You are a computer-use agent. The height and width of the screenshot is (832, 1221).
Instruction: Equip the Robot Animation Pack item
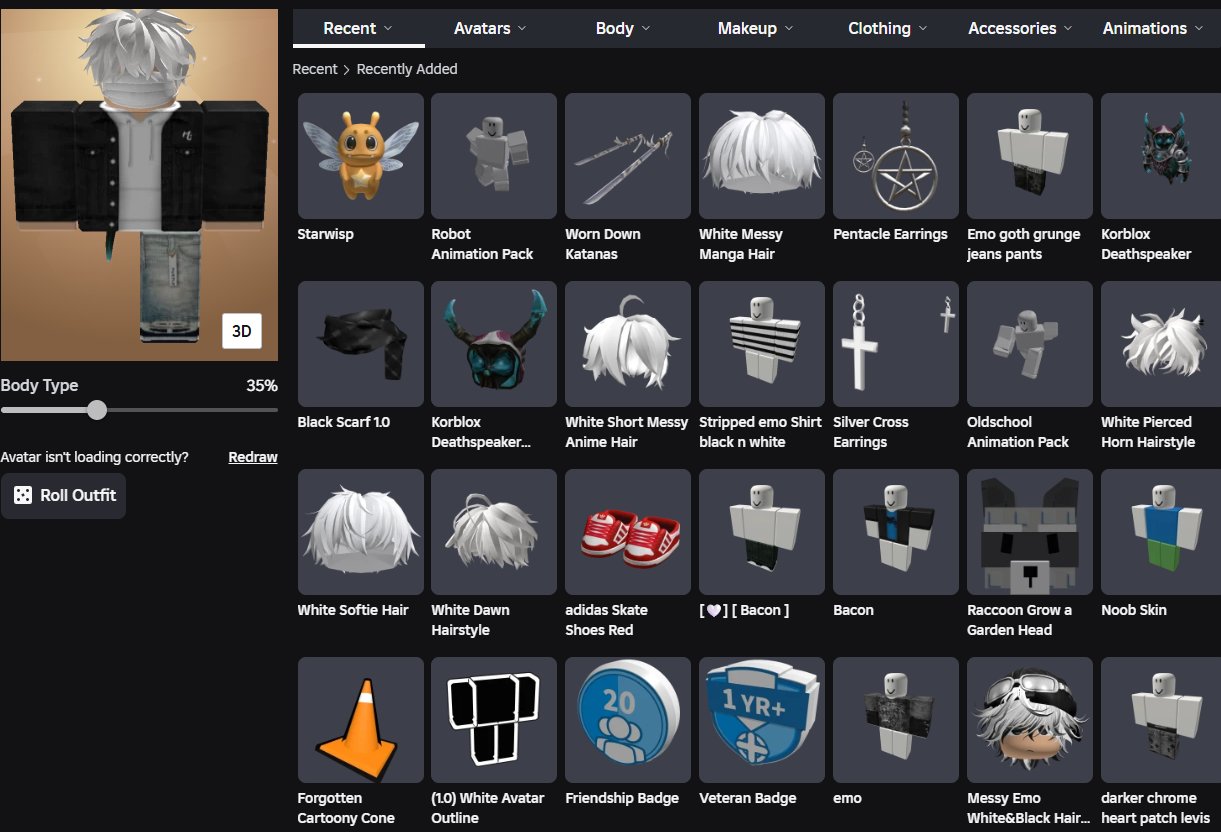coord(494,156)
